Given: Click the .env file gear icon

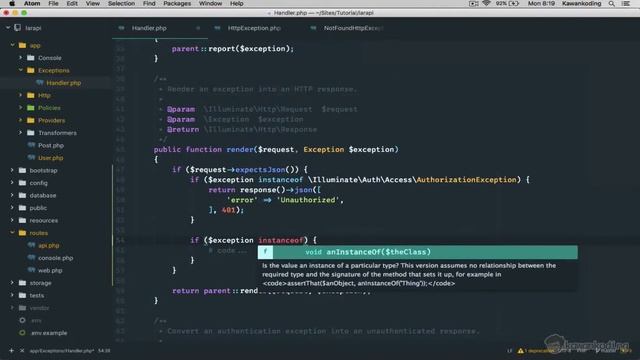Looking at the screenshot, I should click(x=22, y=320).
